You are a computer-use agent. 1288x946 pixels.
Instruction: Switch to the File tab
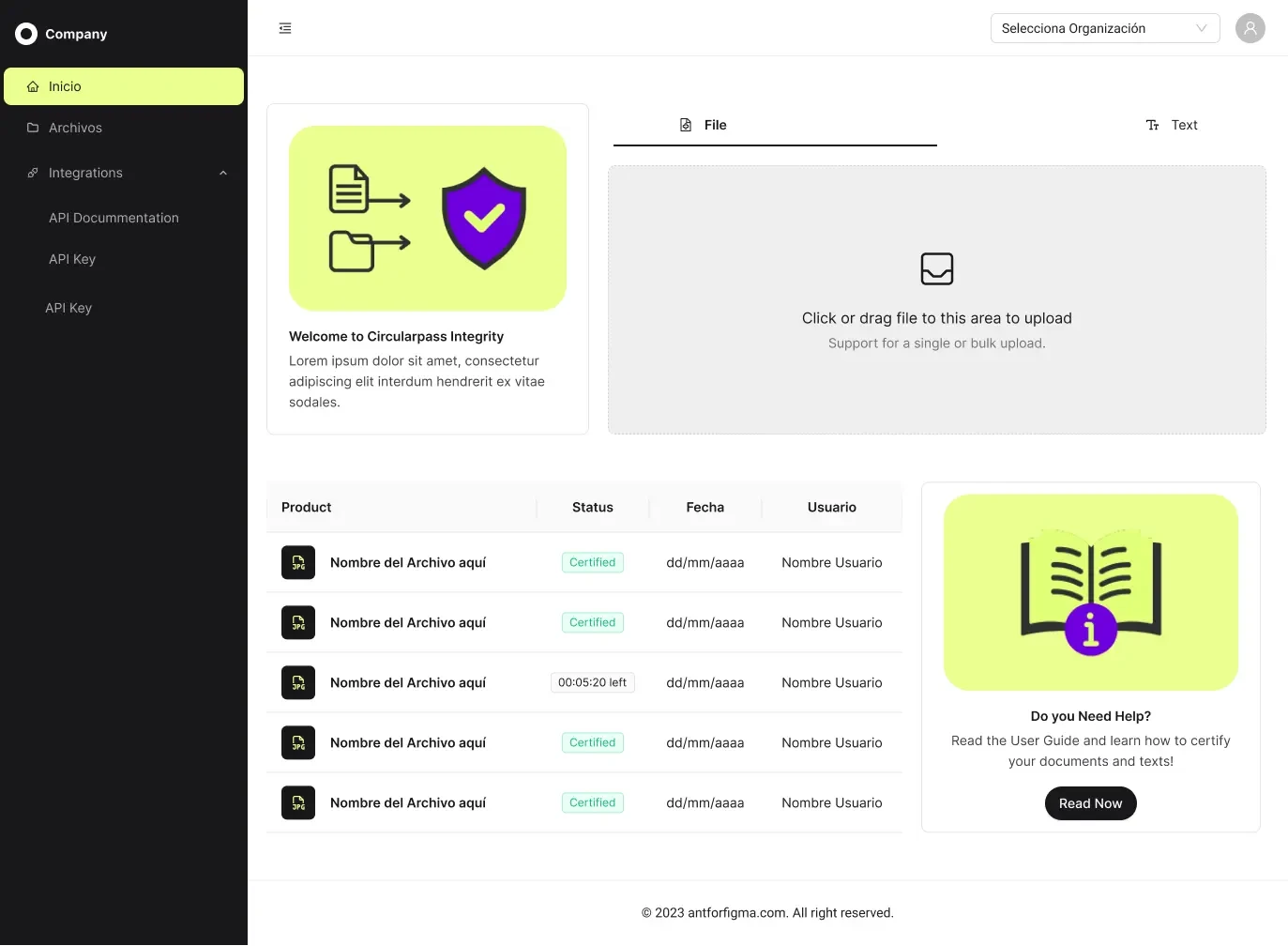point(704,125)
